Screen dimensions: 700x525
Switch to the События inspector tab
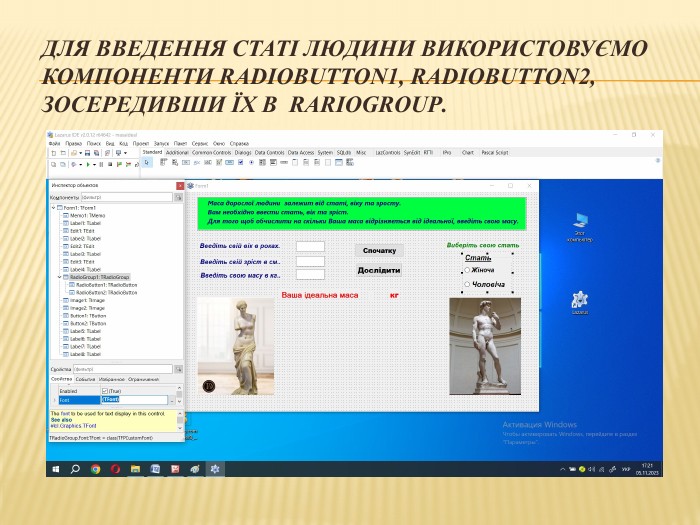[85, 379]
